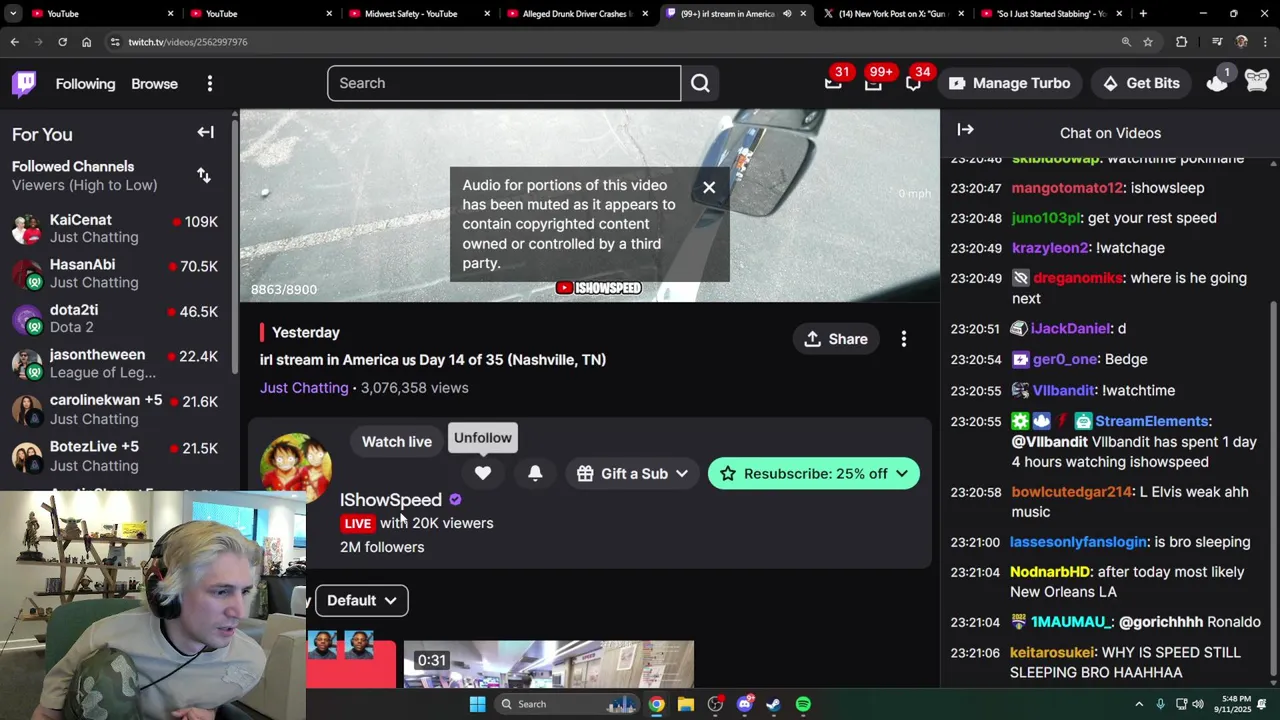Reload the page in Chrome
This screenshot has height=720, width=1280.
[62, 42]
